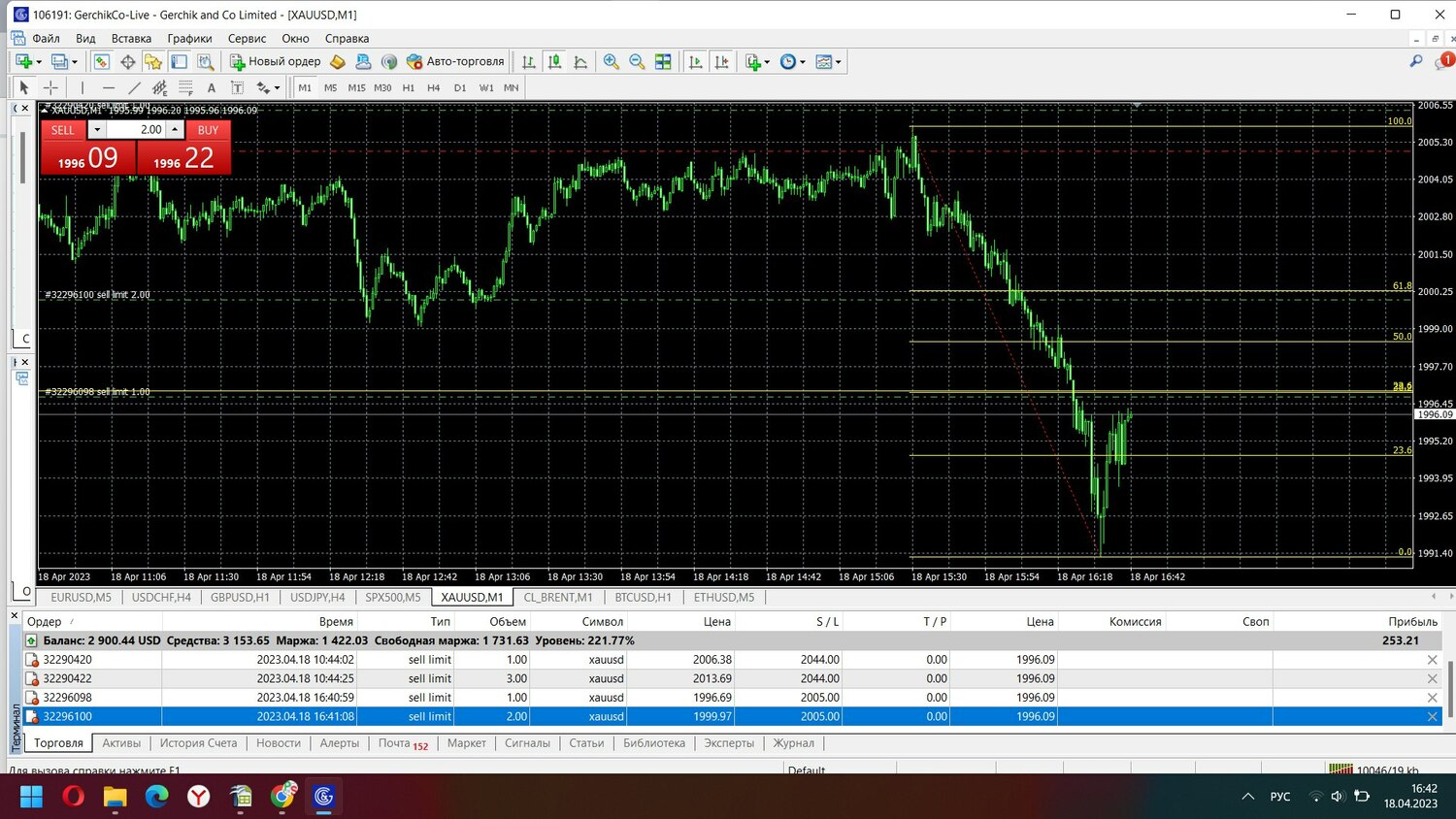Select the horizontal line drawing tool

coord(109,87)
